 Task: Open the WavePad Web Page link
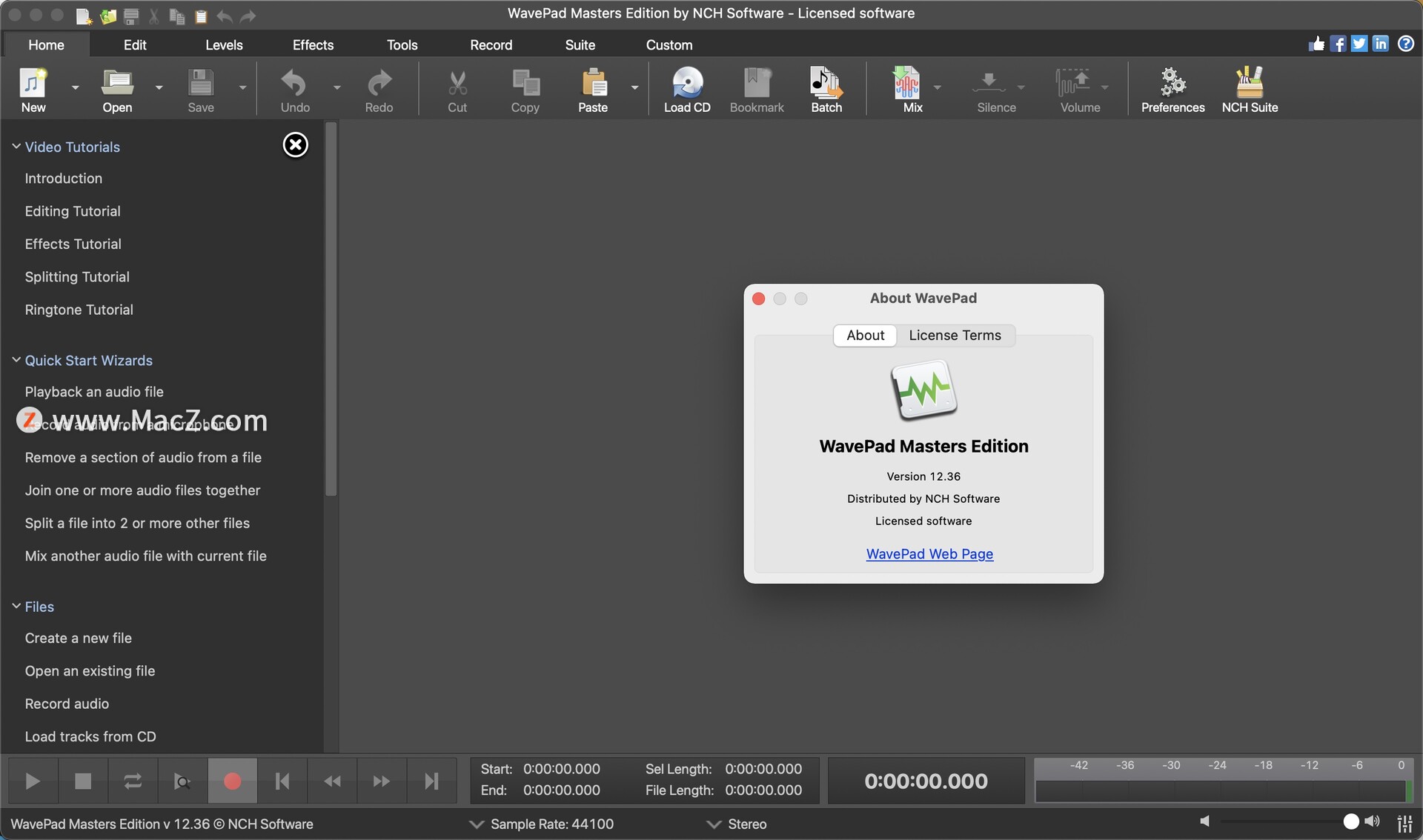929,554
